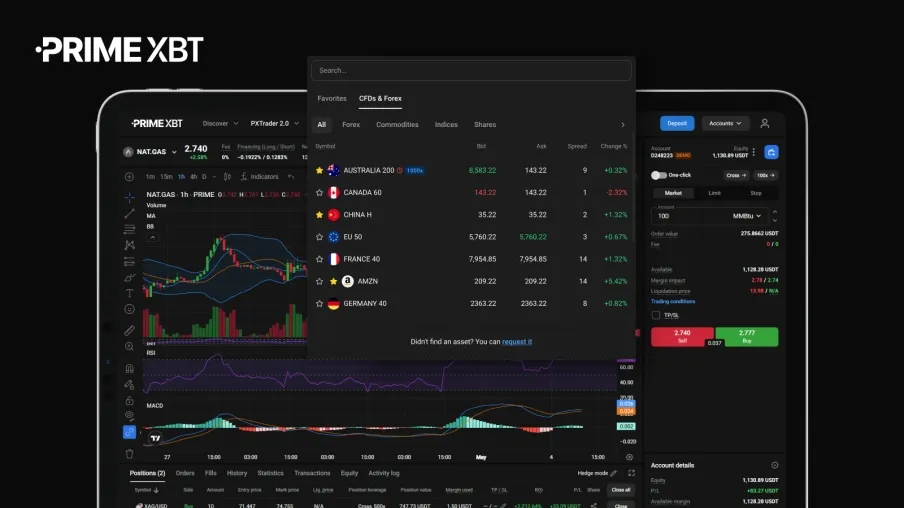Select the Forex category filter
Viewport: 904px width, 508px height.
point(351,125)
